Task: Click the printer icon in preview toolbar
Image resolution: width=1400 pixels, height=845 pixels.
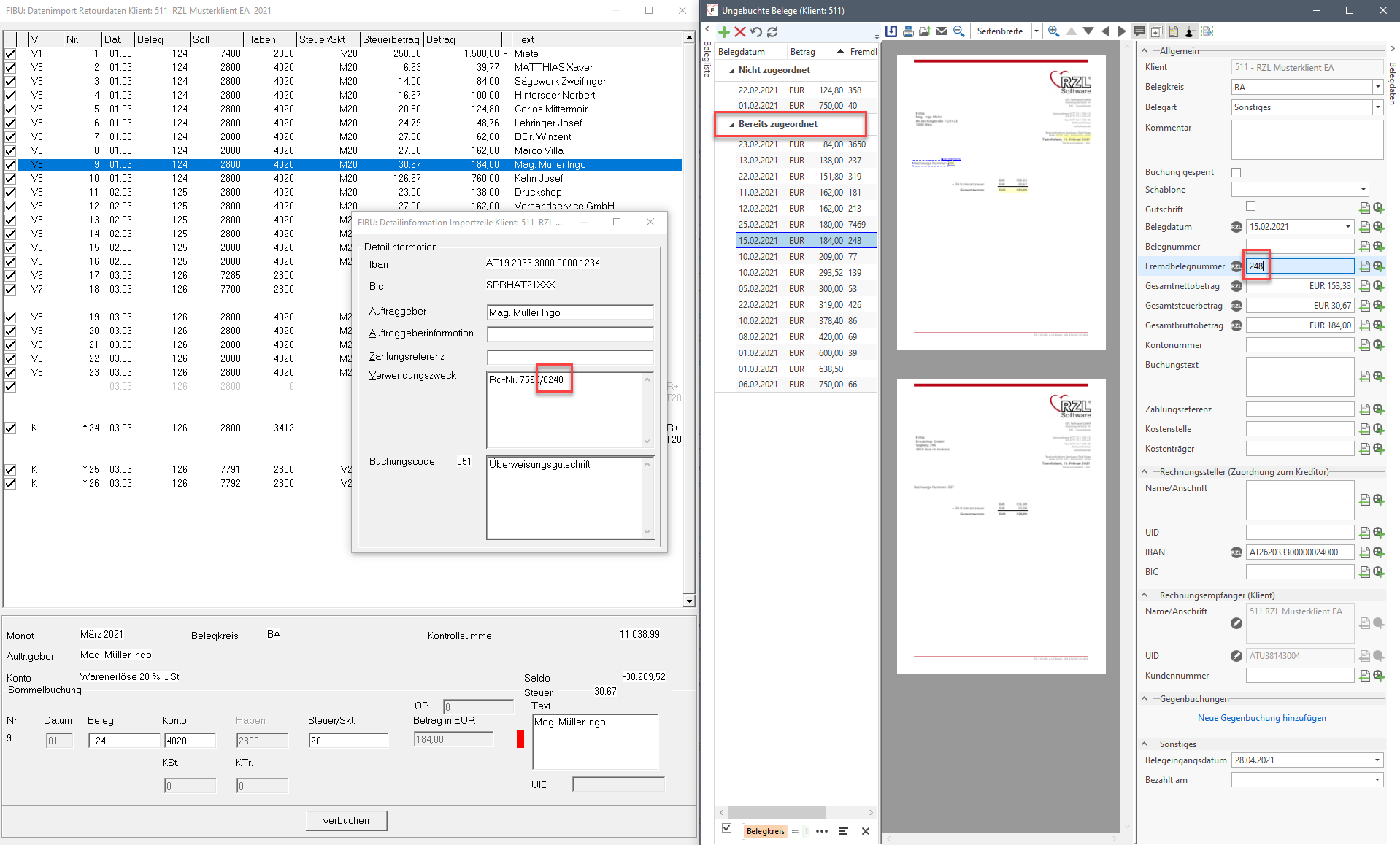Action: [x=907, y=31]
